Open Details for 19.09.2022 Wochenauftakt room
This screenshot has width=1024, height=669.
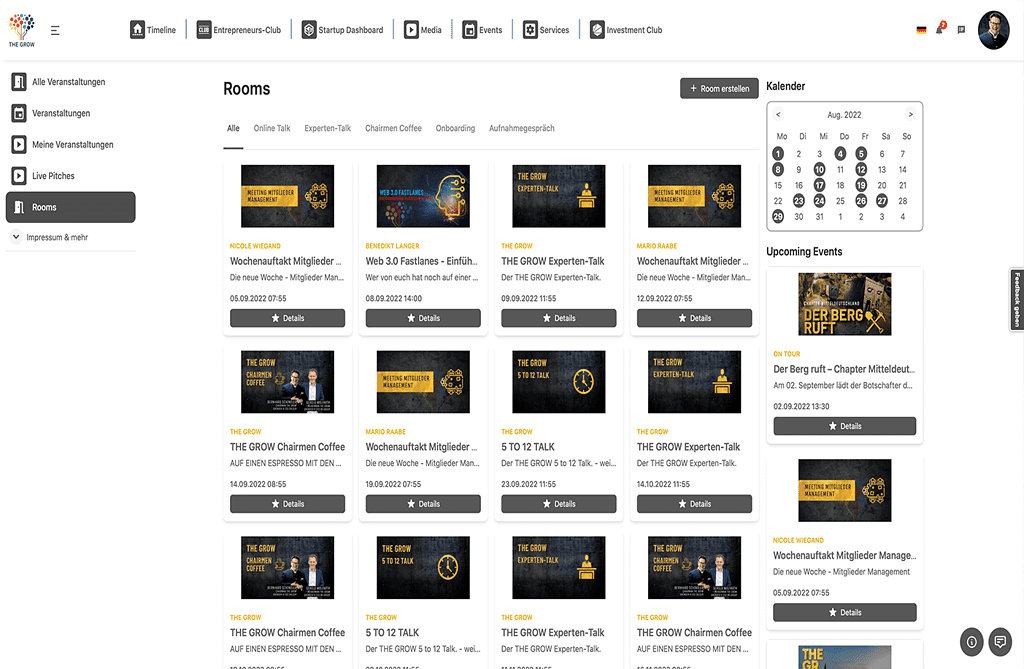click(x=423, y=504)
